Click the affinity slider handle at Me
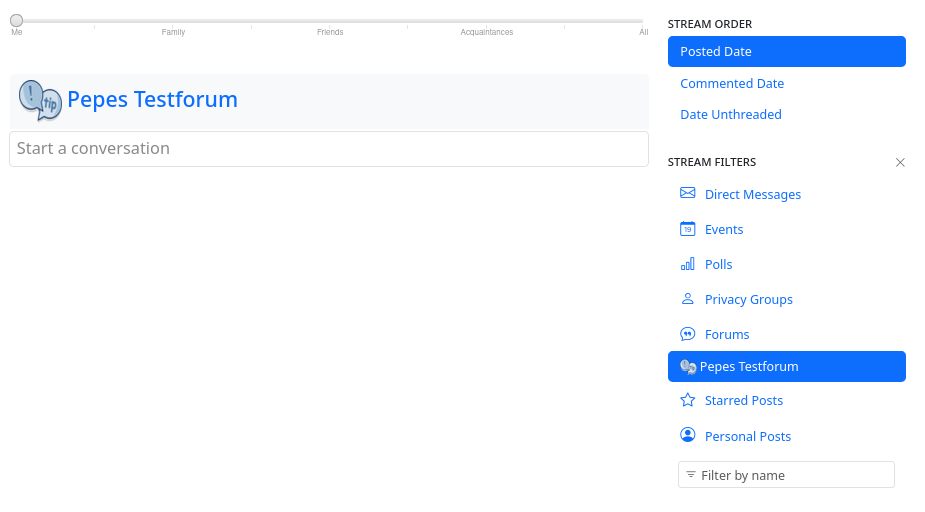 [x=17, y=20]
